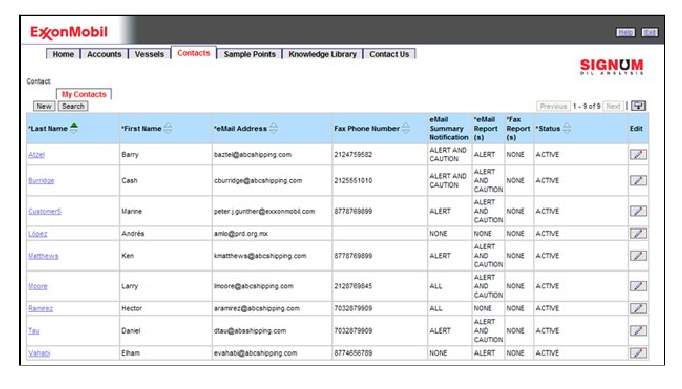Click the email cburridge@abcshipping.com
The image size is (682, 389).
(x=258, y=180)
